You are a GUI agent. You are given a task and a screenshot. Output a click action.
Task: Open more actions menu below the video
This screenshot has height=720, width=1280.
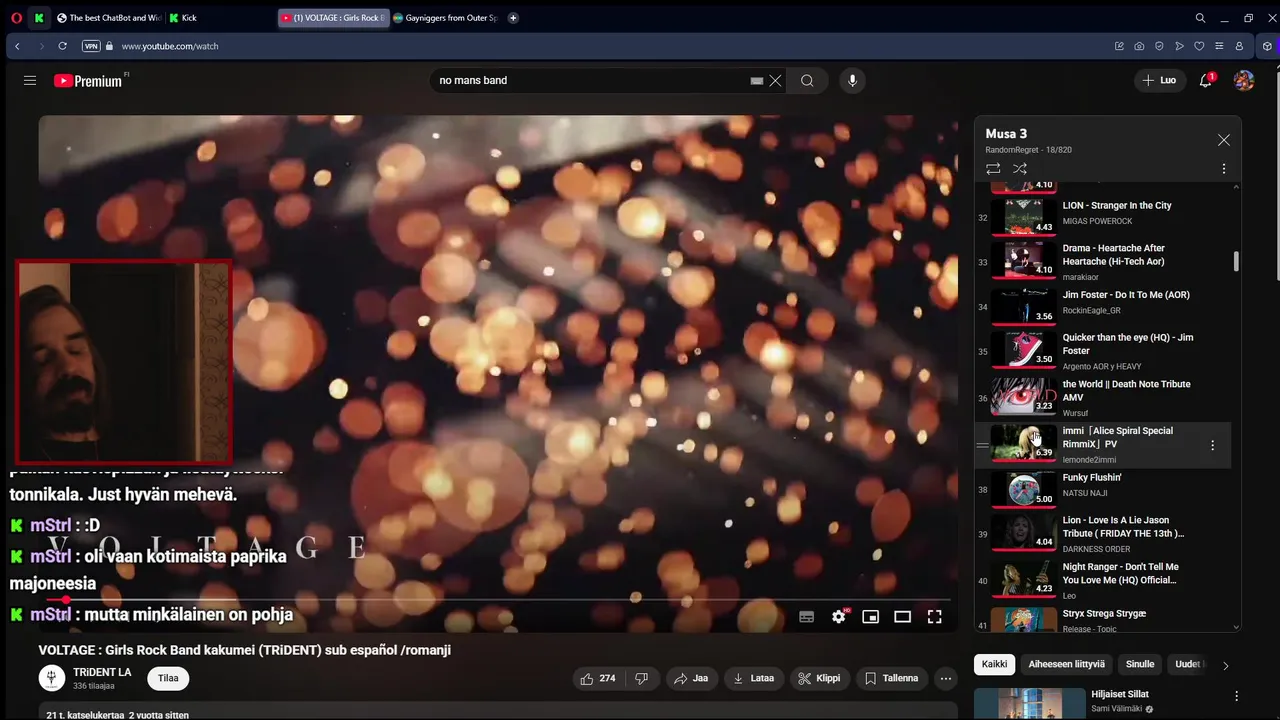[x=946, y=678]
